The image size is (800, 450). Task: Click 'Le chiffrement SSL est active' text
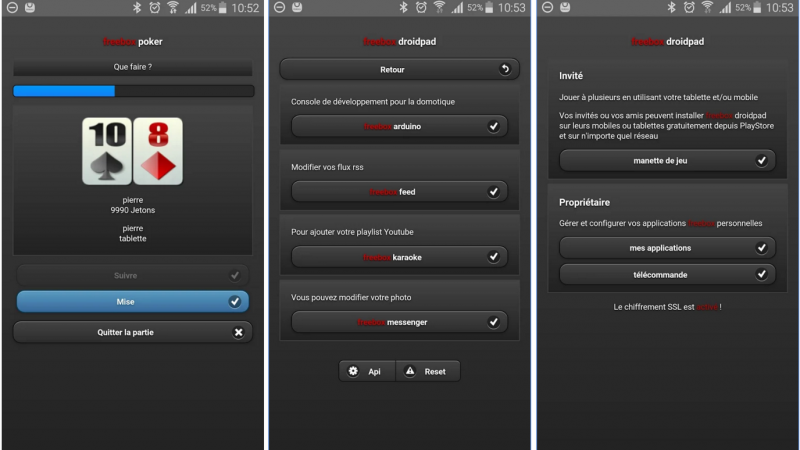click(x=667, y=307)
